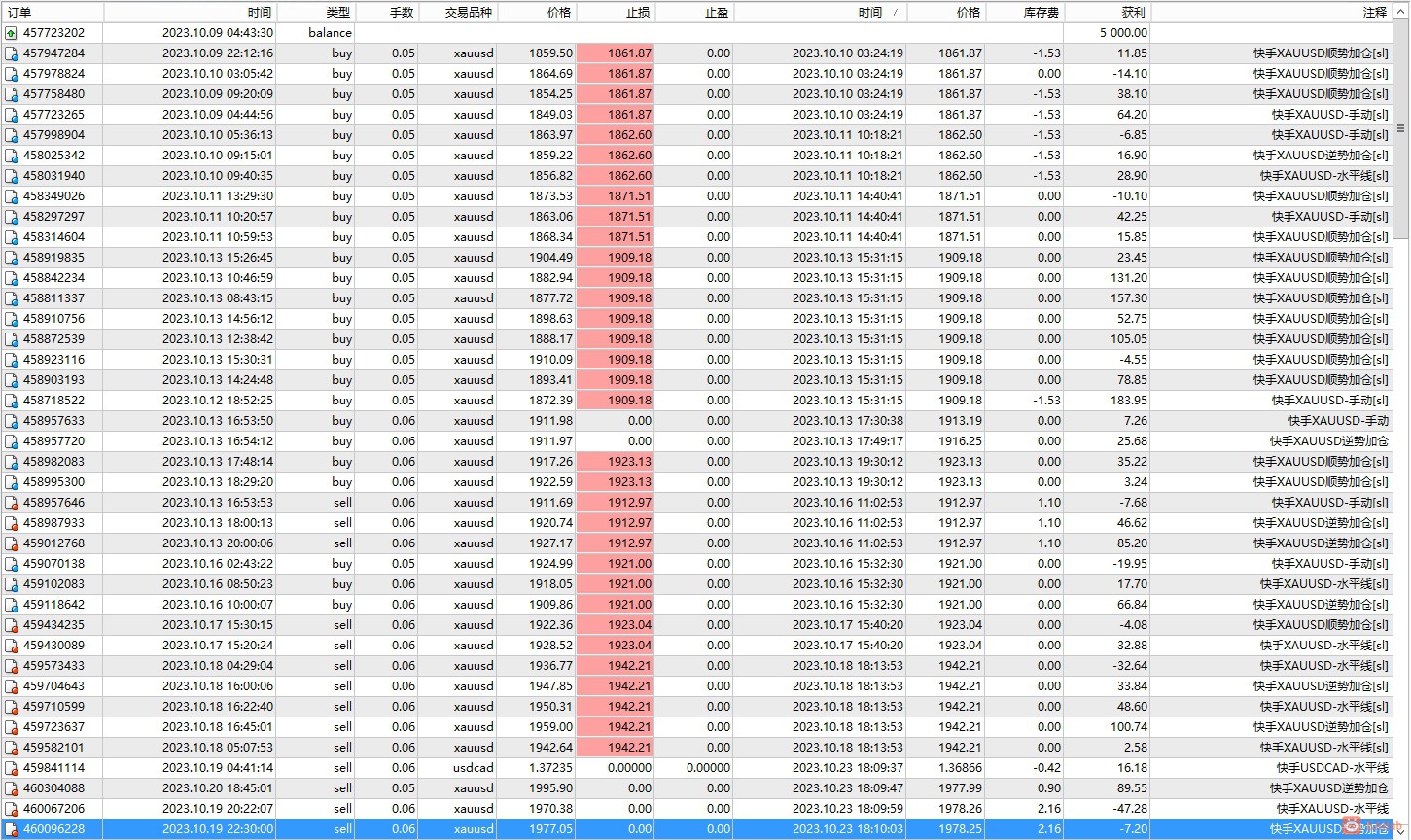
Task: Select the icon next to order 458957633
Action: click(x=12, y=421)
